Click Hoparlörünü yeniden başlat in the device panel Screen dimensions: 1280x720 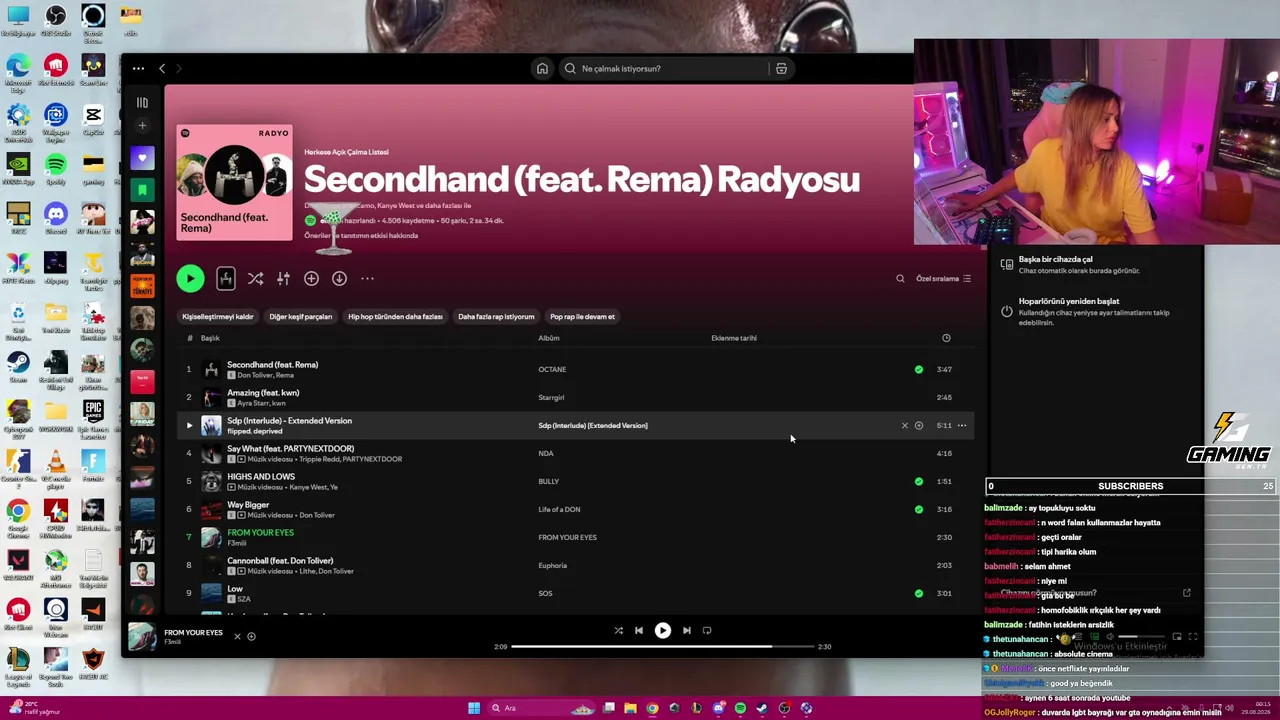[x=1094, y=312]
